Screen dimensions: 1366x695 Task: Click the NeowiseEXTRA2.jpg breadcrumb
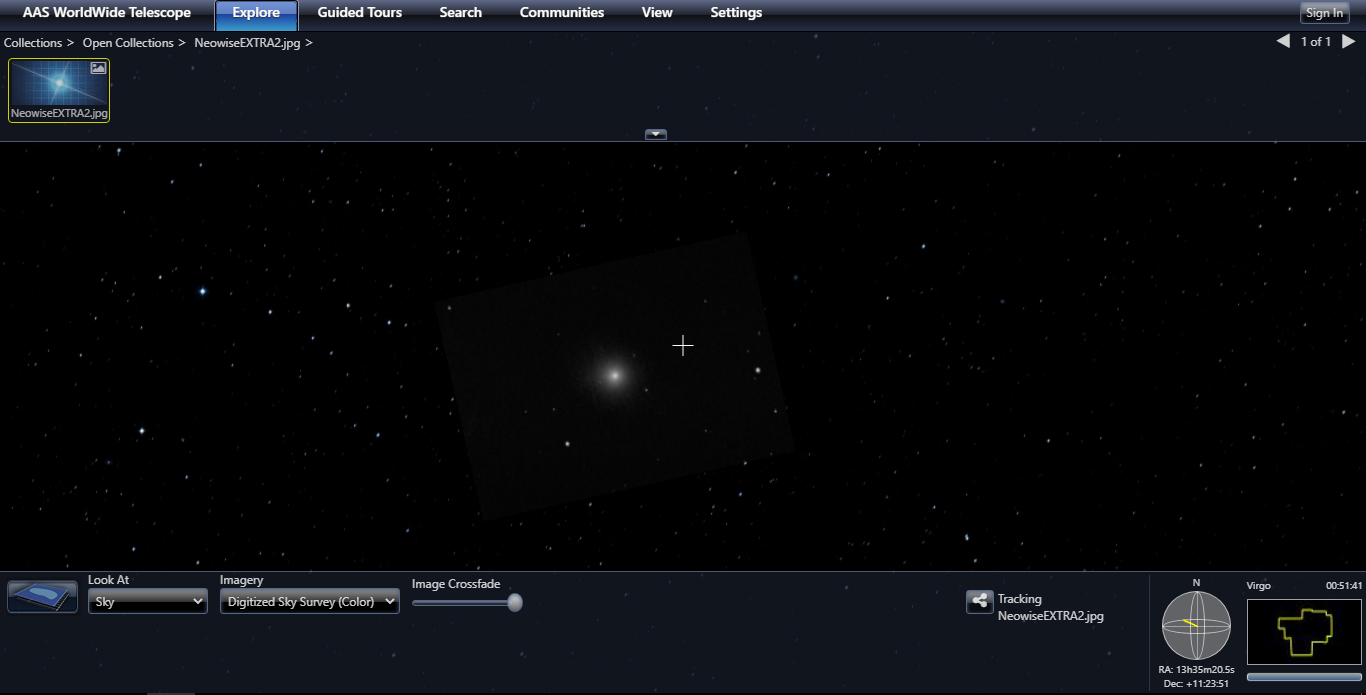(247, 43)
